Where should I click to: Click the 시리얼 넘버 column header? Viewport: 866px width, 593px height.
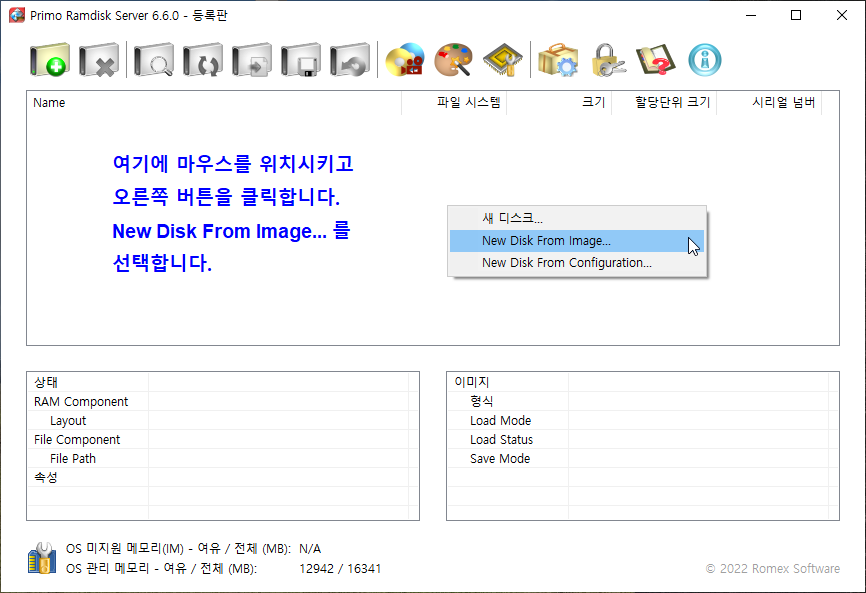[769, 103]
